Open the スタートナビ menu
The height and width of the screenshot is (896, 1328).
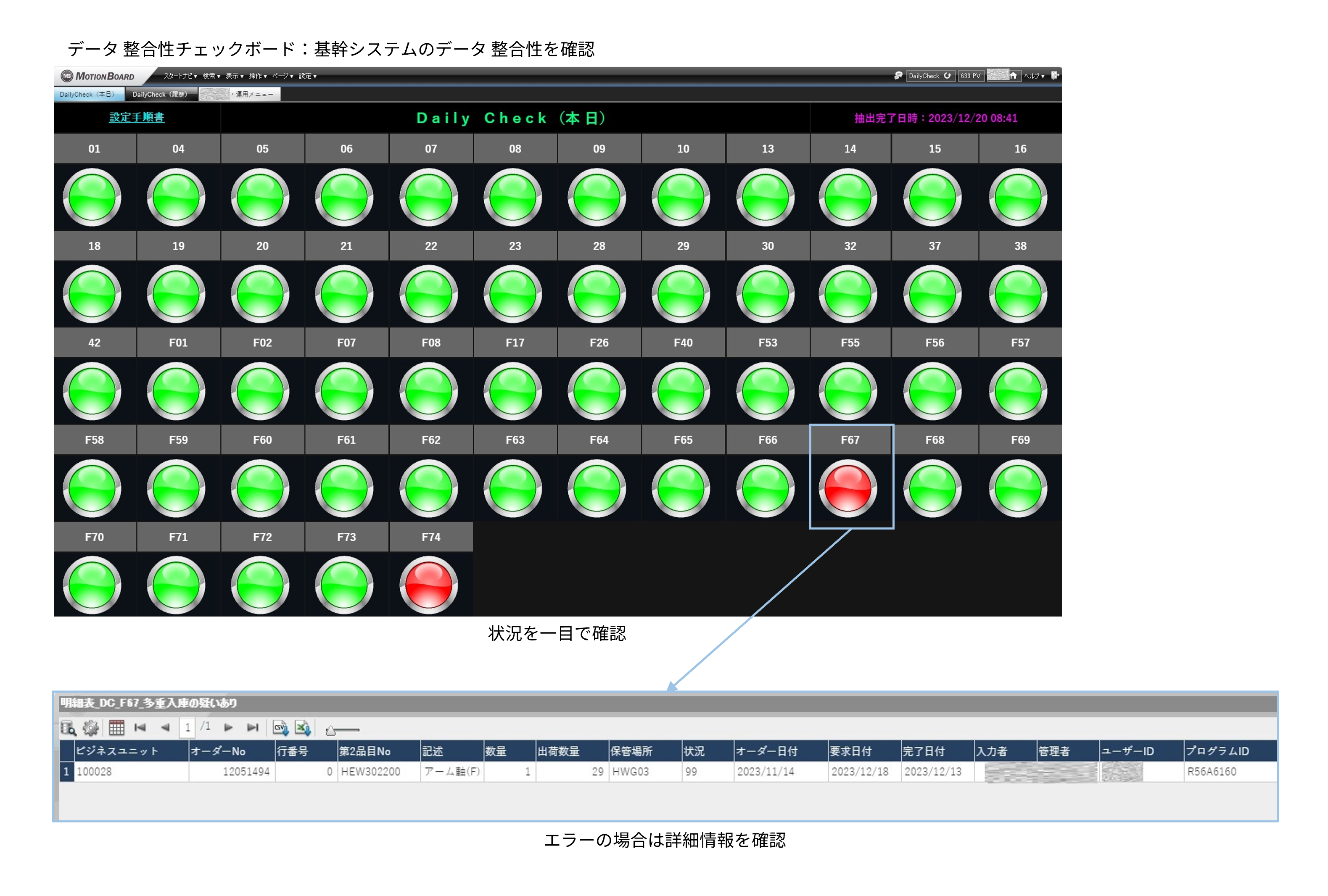coord(180,75)
